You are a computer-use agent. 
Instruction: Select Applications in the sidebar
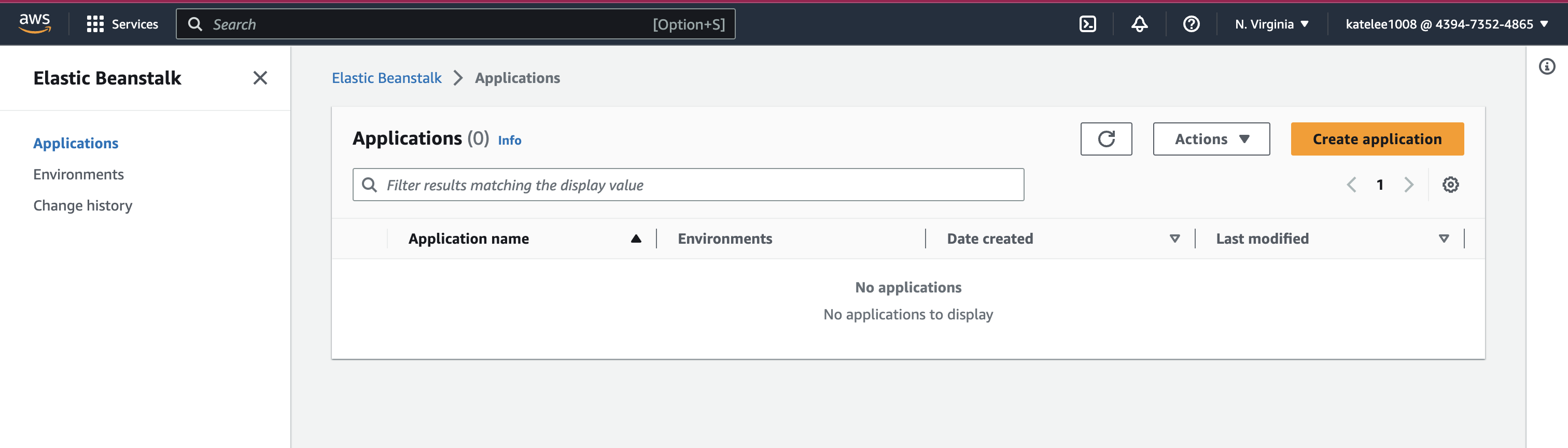click(76, 143)
